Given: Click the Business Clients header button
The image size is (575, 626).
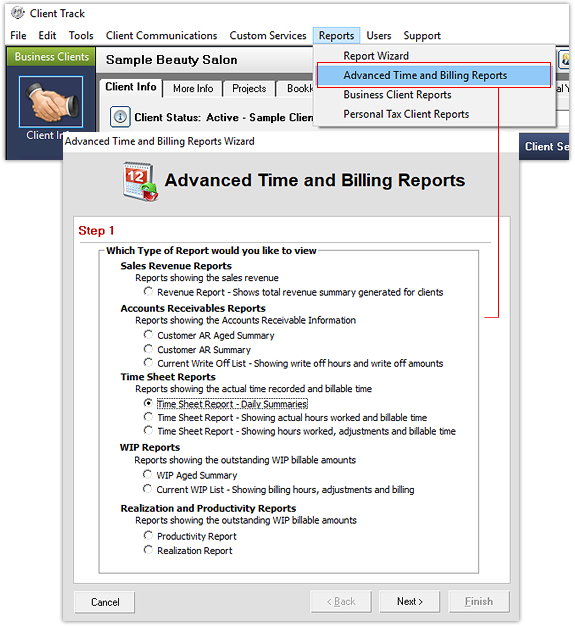Looking at the screenshot, I should pyautogui.click(x=51, y=57).
